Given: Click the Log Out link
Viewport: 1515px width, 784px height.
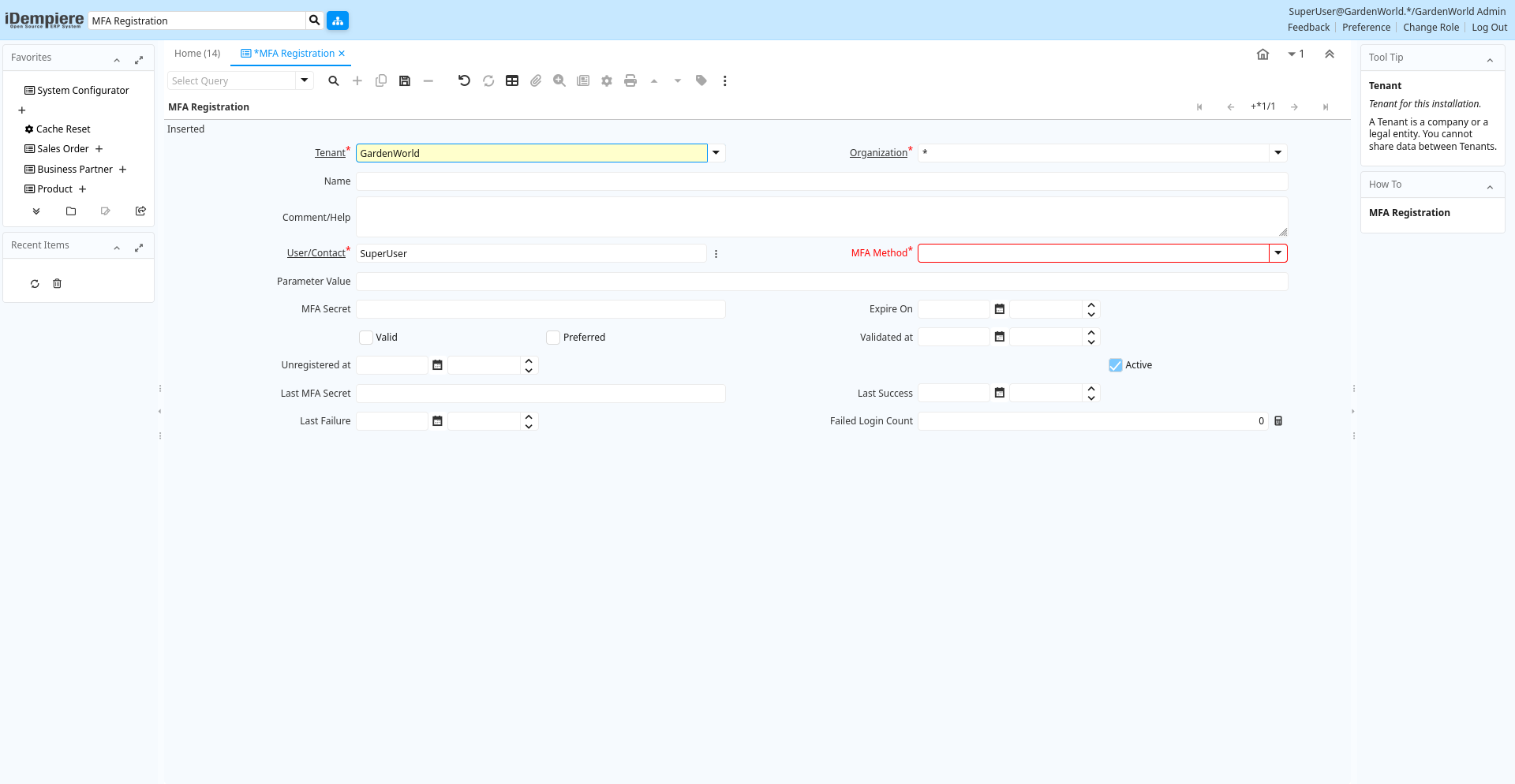Looking at the screenshot, I should click(1489, 28).
